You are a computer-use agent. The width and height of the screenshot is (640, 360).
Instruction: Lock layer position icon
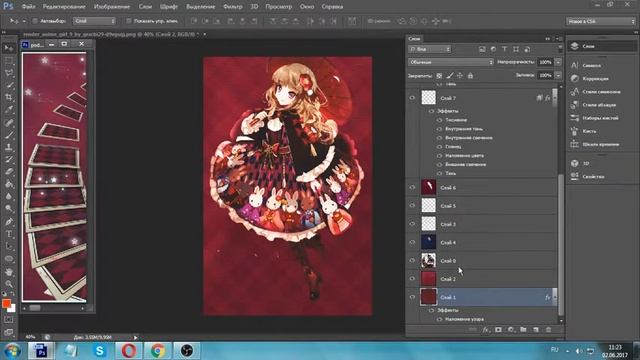click(x=460, y=76)
